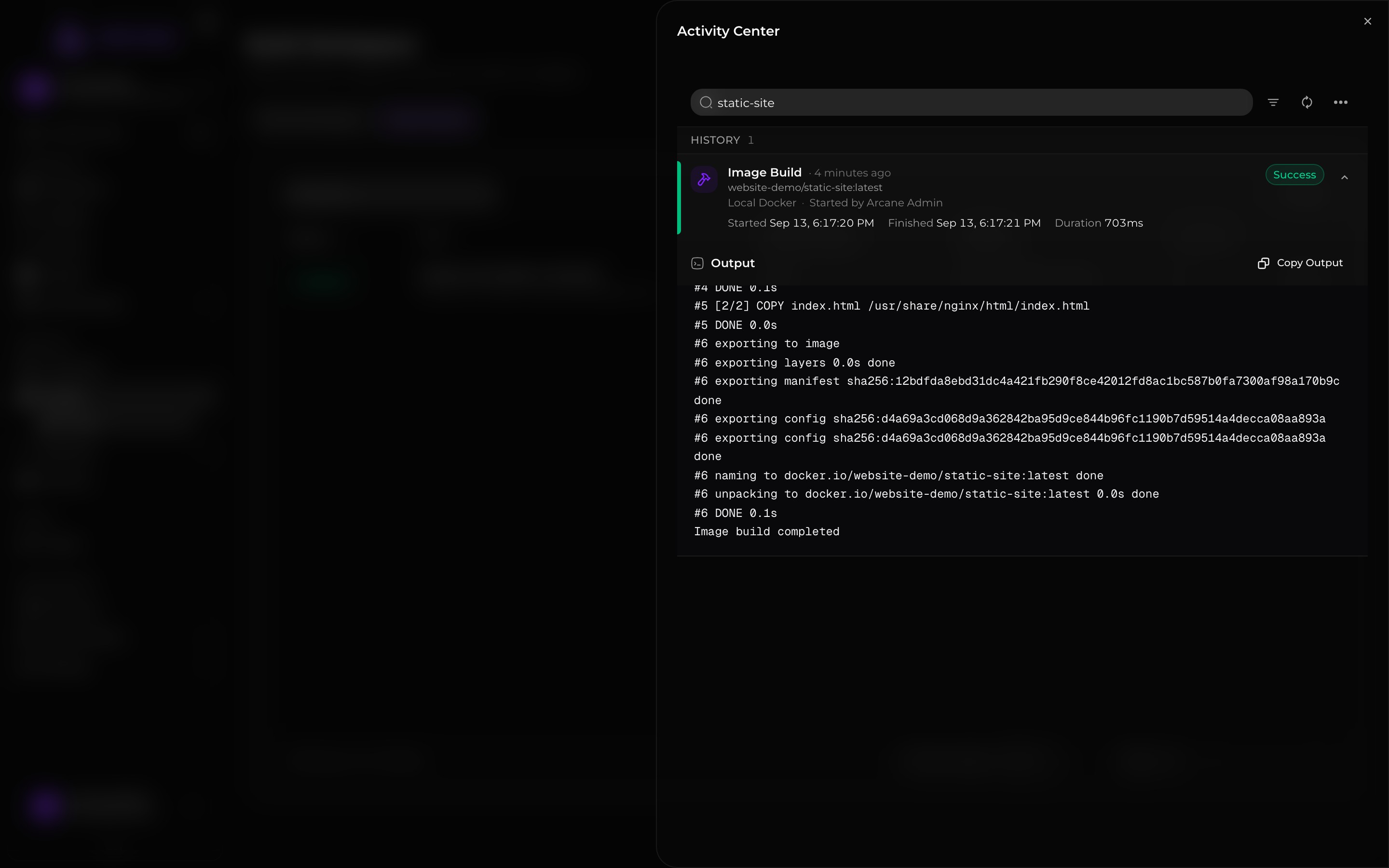This screenshot has height=868, width=1389.
Task: Select website-demo/static-site:latest image name
Action: pyautogui.click(x=804, y=188)
